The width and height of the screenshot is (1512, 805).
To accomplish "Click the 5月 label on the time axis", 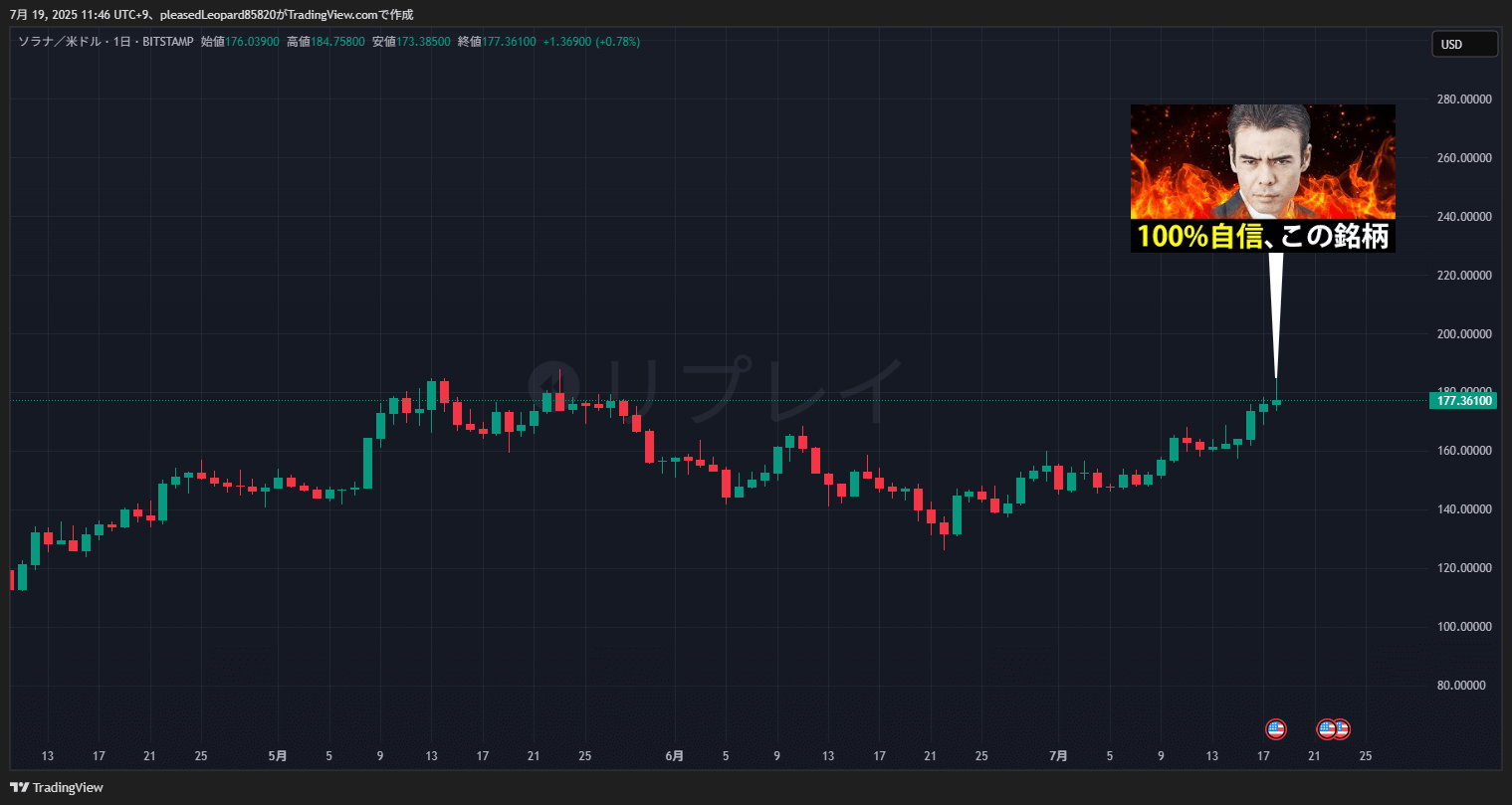I will (278, 756).
